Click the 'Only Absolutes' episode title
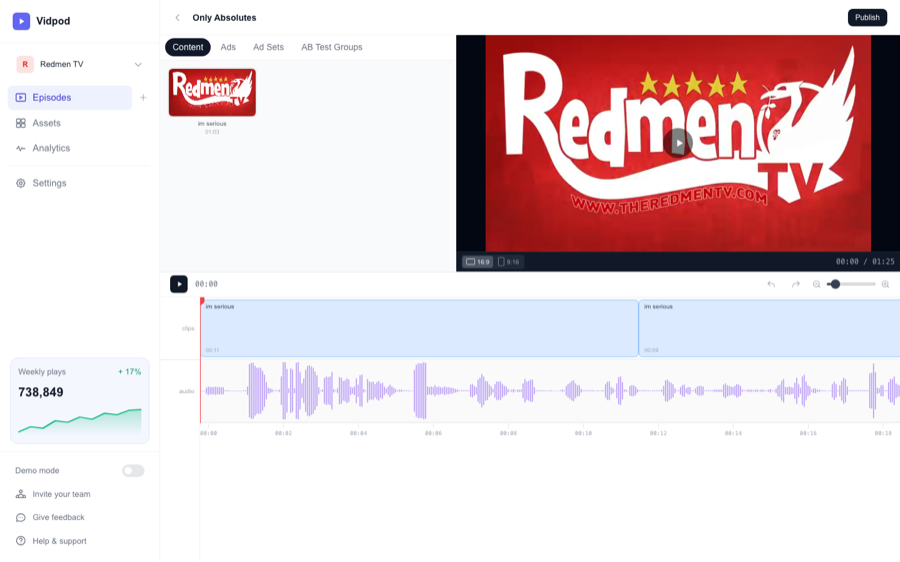The image size is (900, 562). [224, 18]
